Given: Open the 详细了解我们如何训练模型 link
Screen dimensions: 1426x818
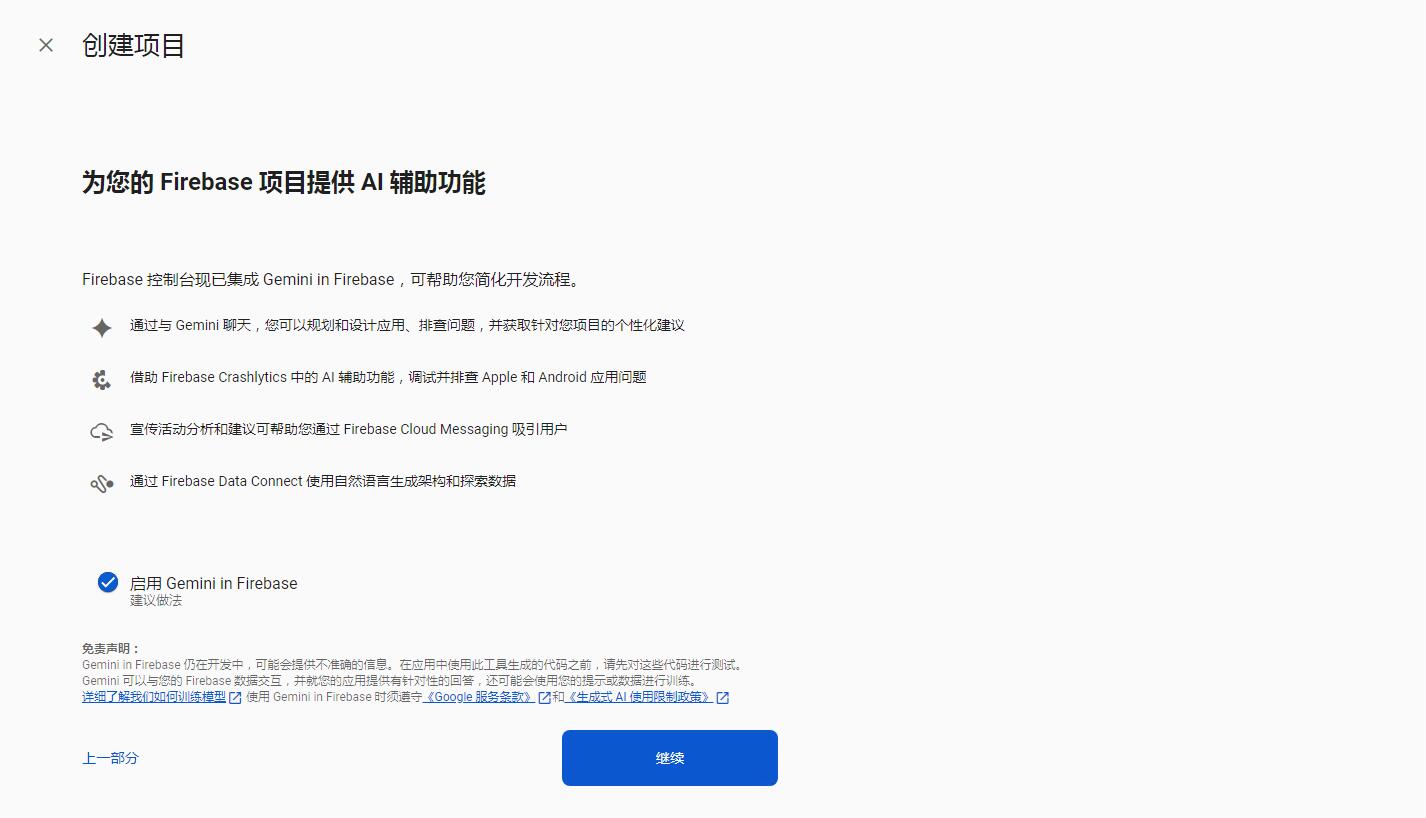Looking at the screenshot, I should point(154,697).
